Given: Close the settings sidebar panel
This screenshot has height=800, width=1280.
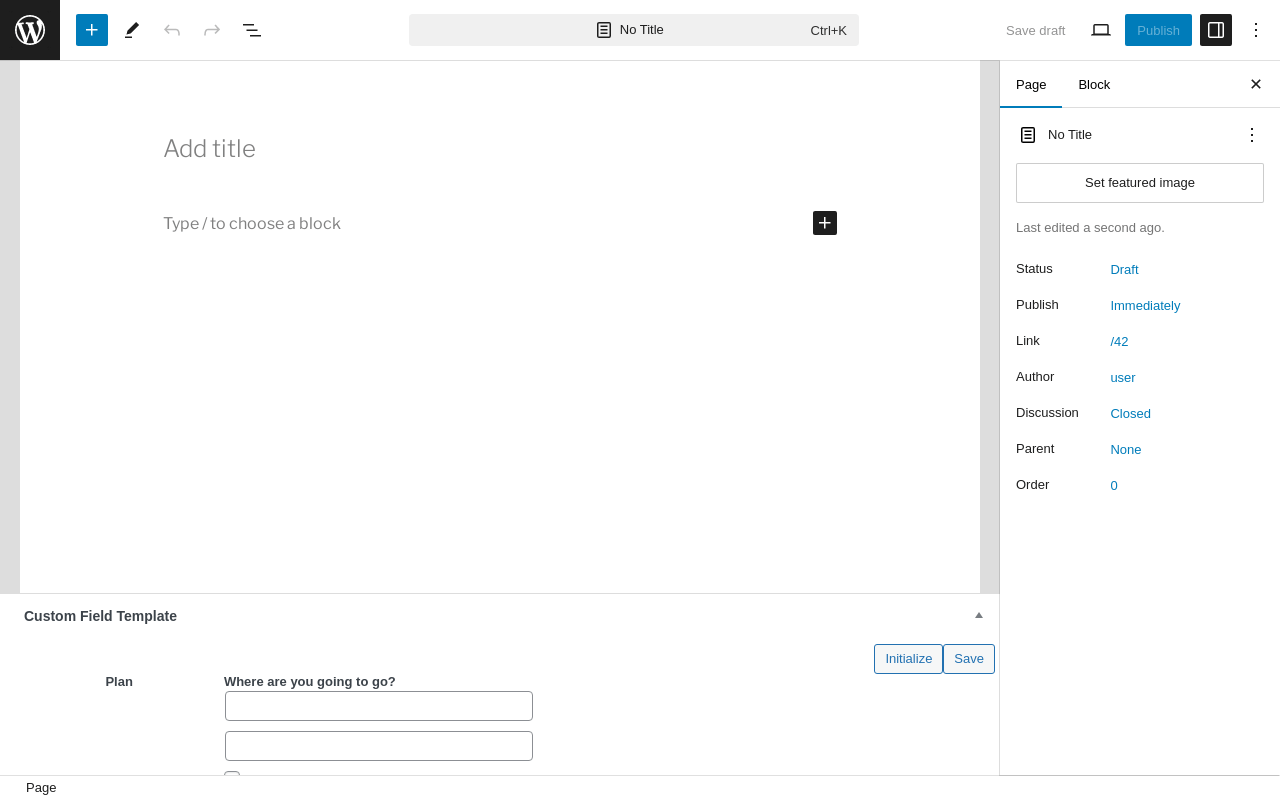Looking at the screenshot, I should 1256,85.
